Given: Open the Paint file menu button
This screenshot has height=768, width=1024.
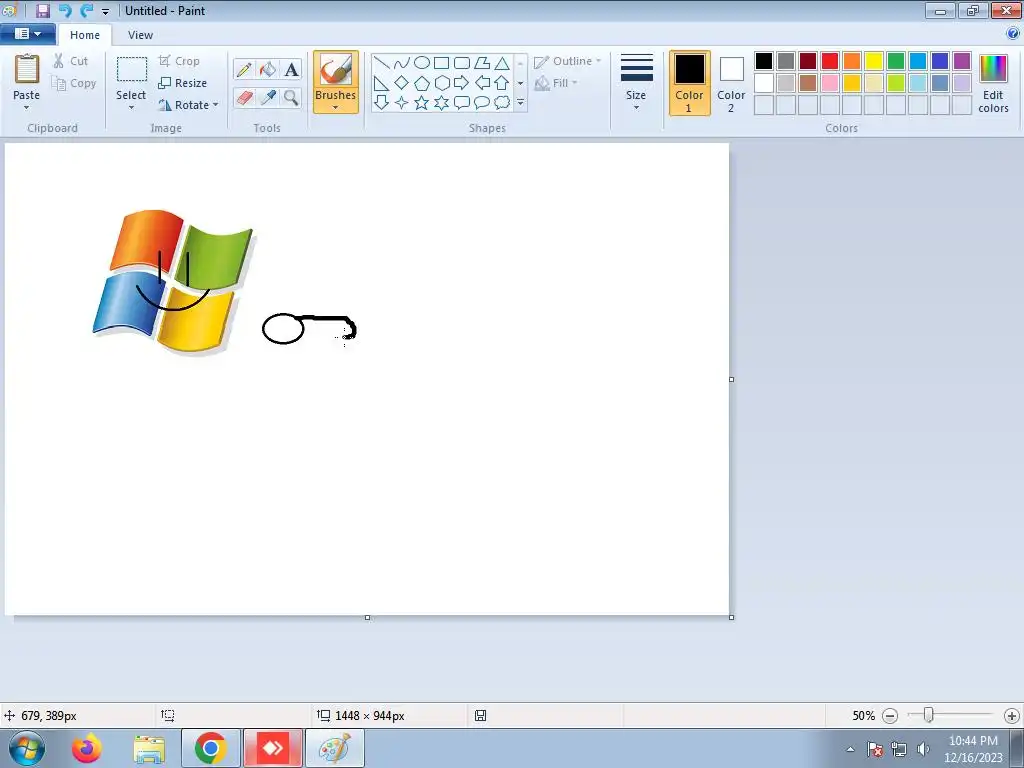Looking at the screenshot, I should (x=27, y=34).
